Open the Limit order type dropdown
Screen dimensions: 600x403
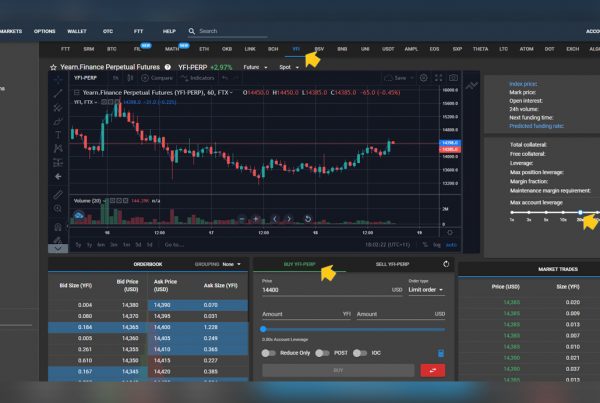(x=426, y=290)
